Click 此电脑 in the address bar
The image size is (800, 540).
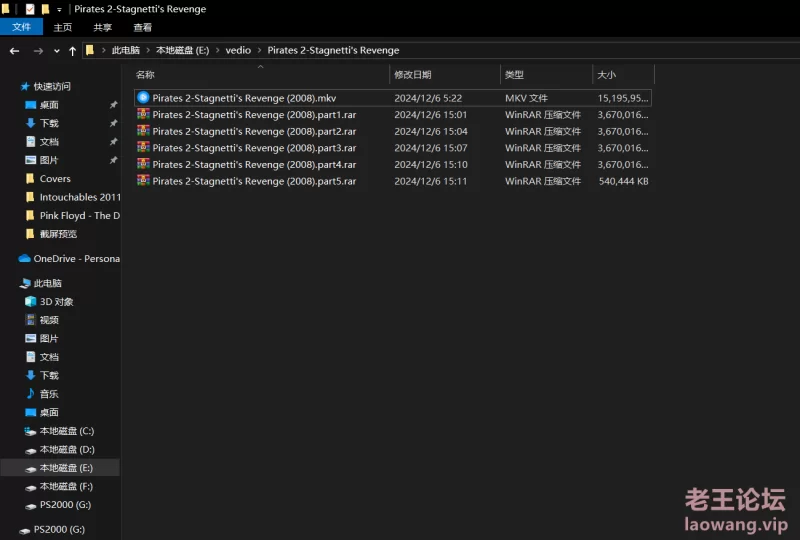(x=126, y=50)
